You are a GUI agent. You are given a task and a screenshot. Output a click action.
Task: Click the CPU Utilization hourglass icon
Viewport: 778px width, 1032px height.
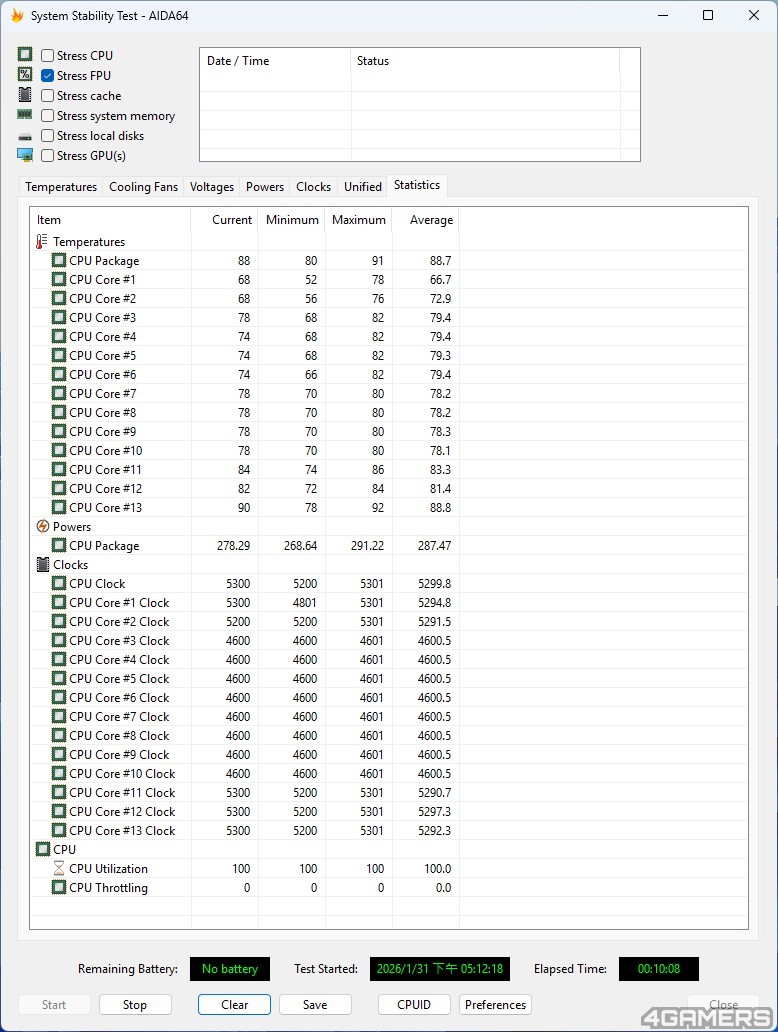(58, 869)
